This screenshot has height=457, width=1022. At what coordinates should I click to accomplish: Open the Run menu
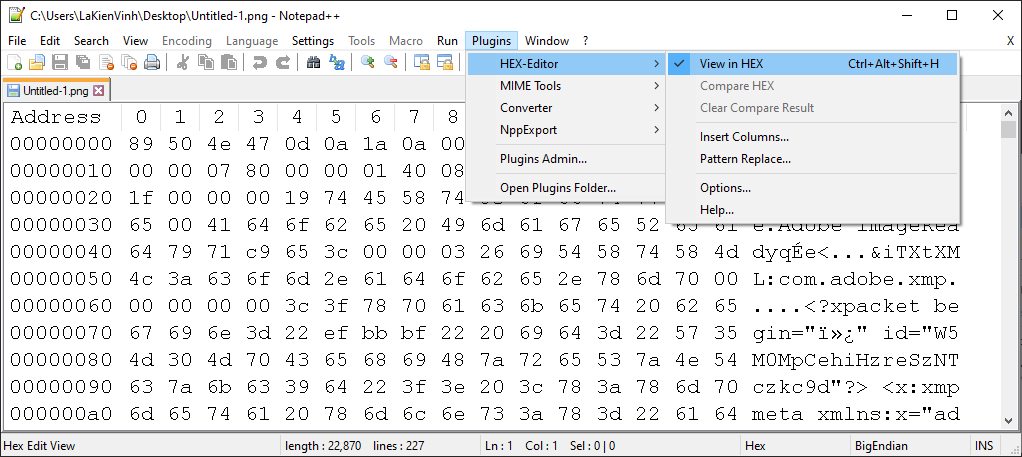[447, 40]
